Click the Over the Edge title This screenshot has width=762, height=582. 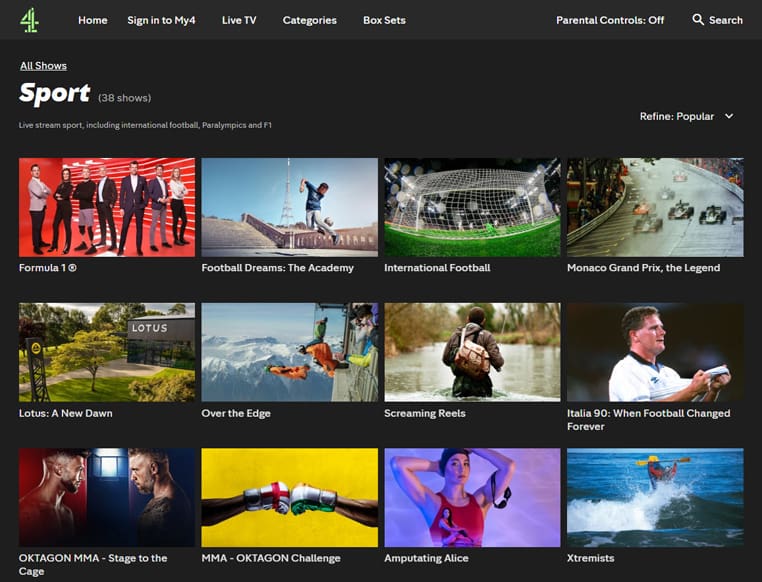click(x=236, y=413)
